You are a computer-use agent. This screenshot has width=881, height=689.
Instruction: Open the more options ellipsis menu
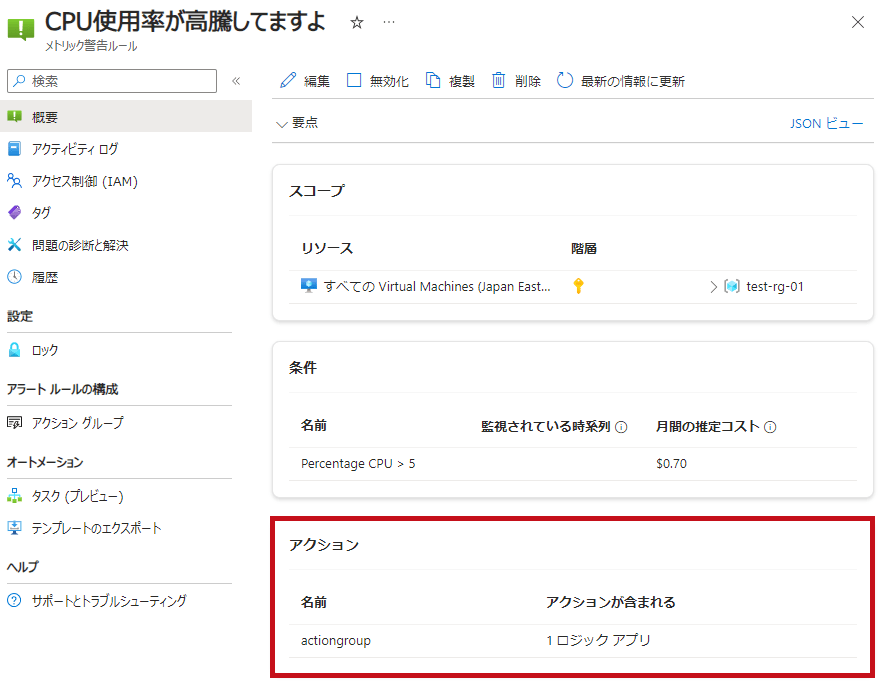389,22
